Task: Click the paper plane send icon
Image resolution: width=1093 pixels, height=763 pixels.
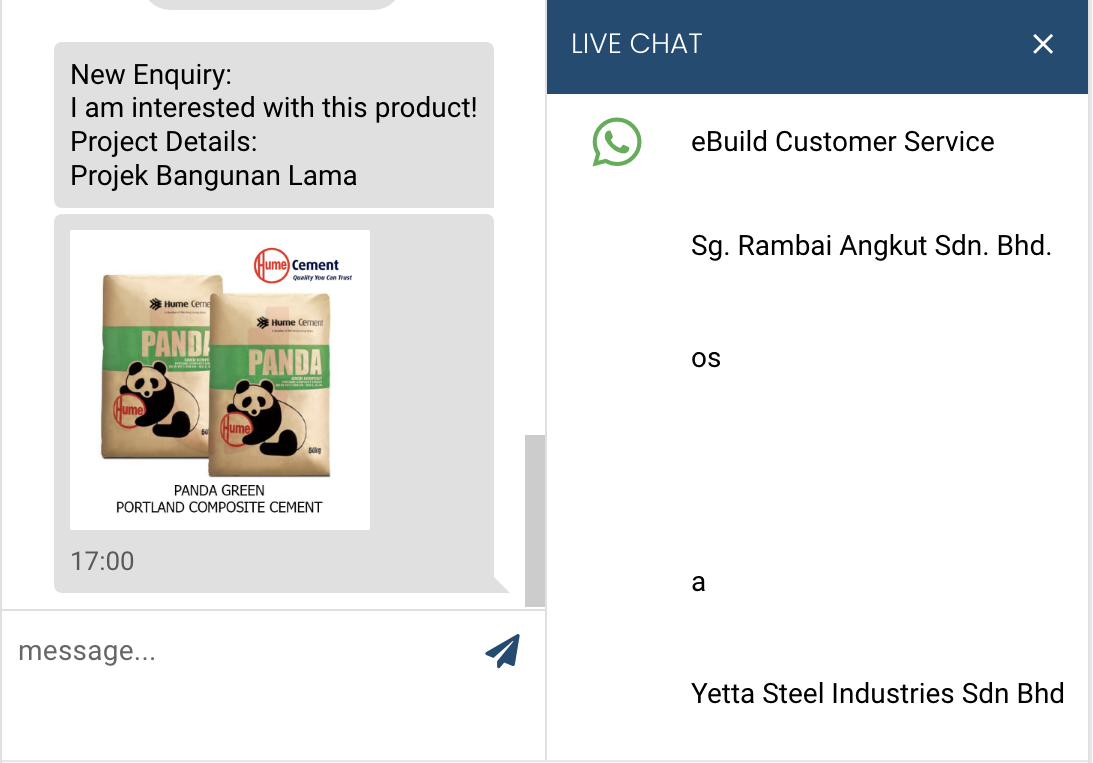Action: point(503,651)
